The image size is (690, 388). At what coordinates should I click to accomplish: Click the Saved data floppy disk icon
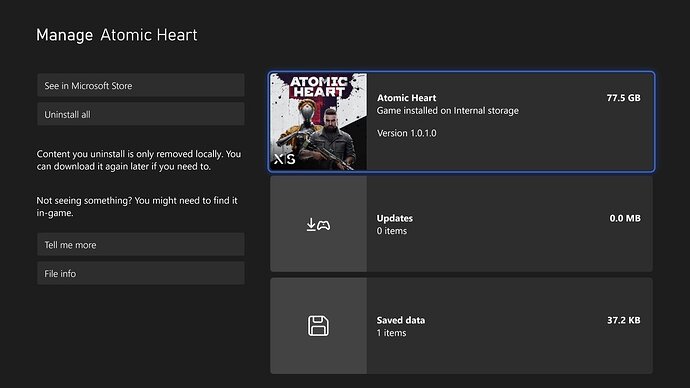point(318,326)
